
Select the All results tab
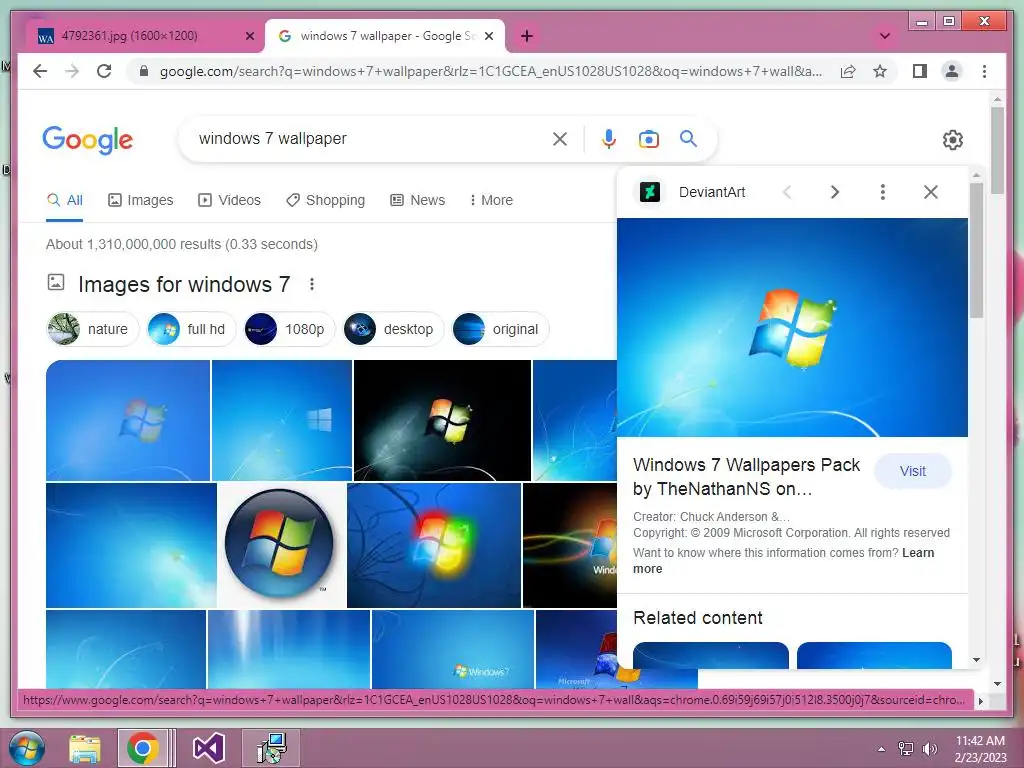[65, 200]
